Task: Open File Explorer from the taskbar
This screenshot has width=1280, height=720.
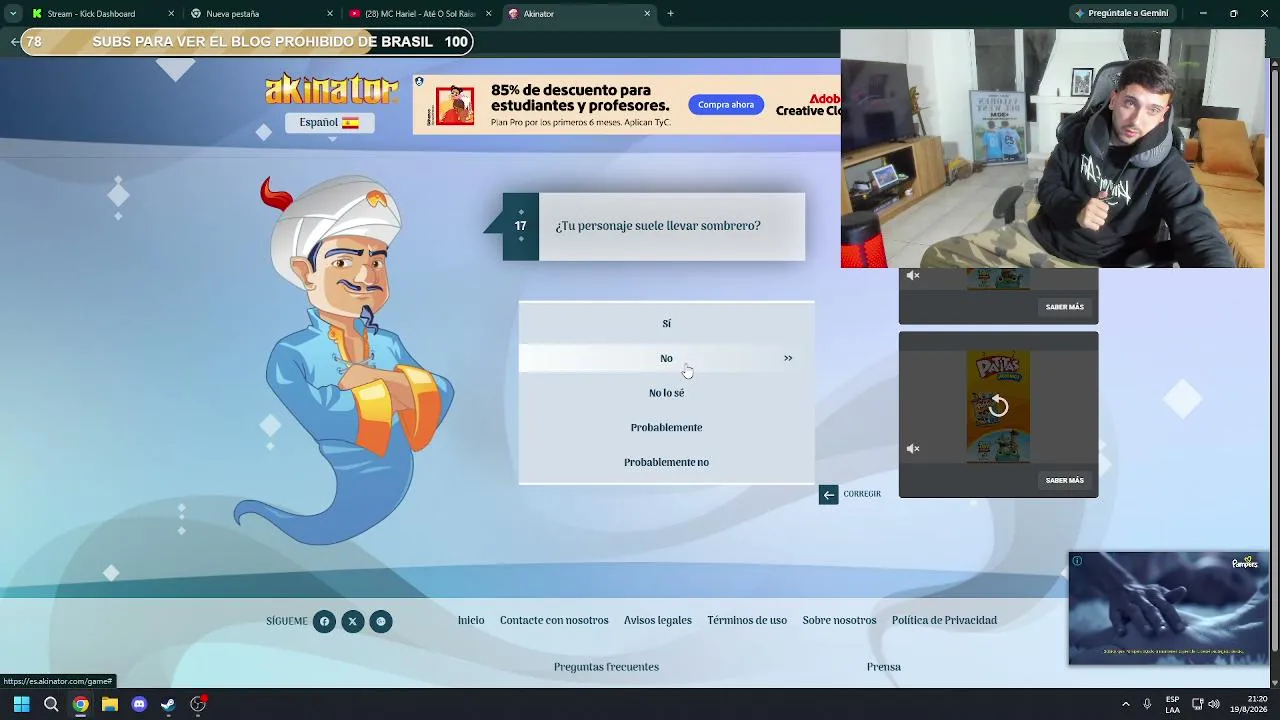Action: tap(110, 704)
